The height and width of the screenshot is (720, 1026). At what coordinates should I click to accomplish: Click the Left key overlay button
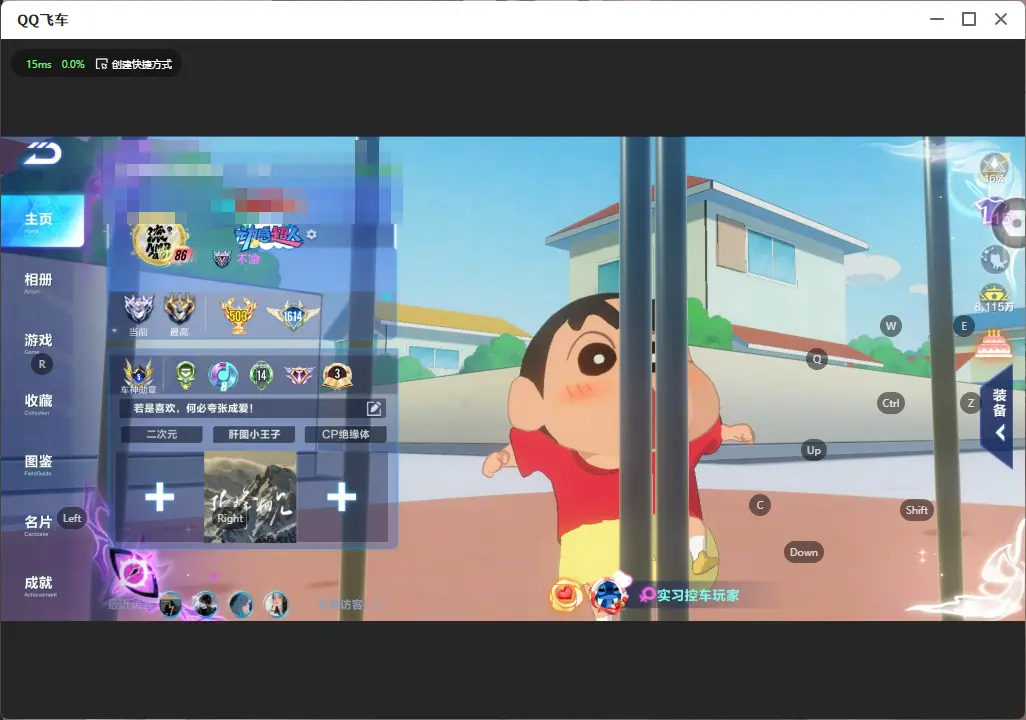coord(72,518)
